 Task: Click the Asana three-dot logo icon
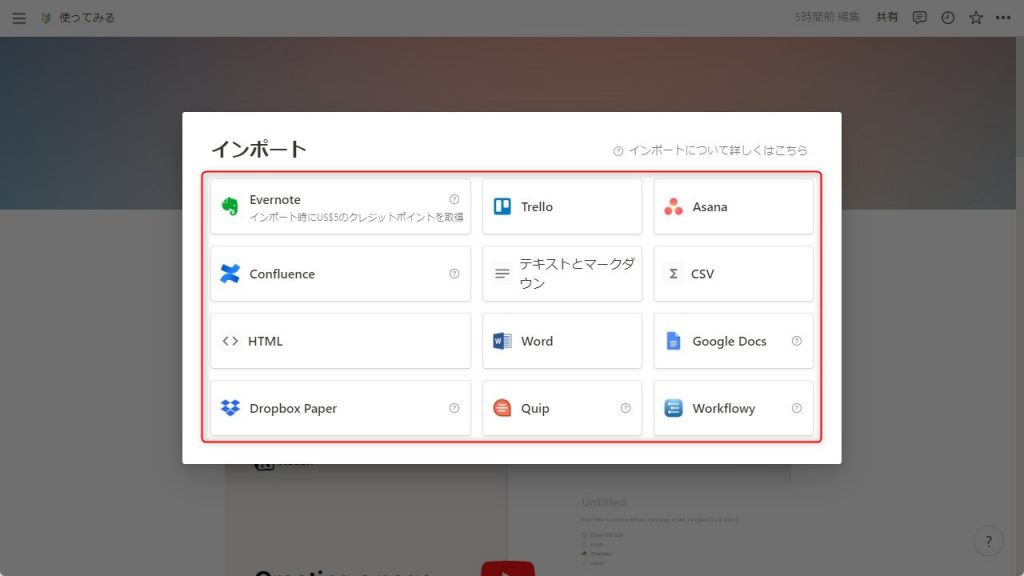(x=673, y=206)
